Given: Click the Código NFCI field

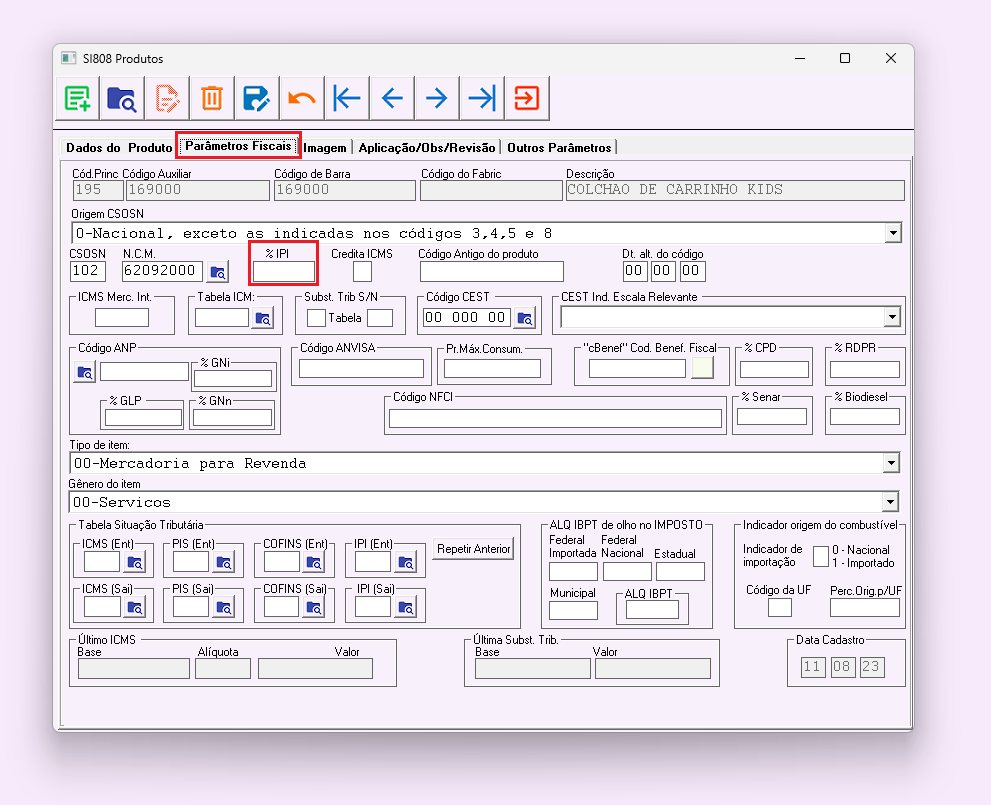Looking at the screenshot, I should click(556, 418).
